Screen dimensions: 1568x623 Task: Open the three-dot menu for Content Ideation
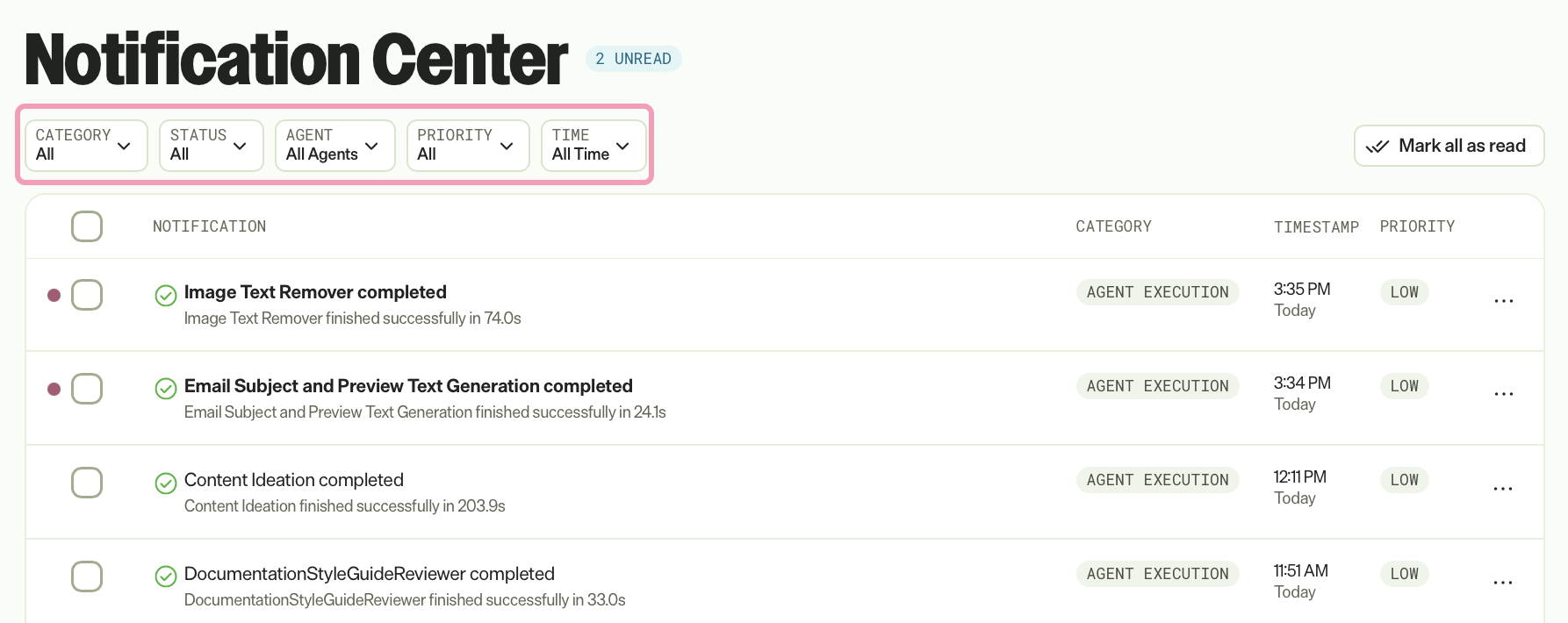pyautogui.click(x=1503, y=489)
